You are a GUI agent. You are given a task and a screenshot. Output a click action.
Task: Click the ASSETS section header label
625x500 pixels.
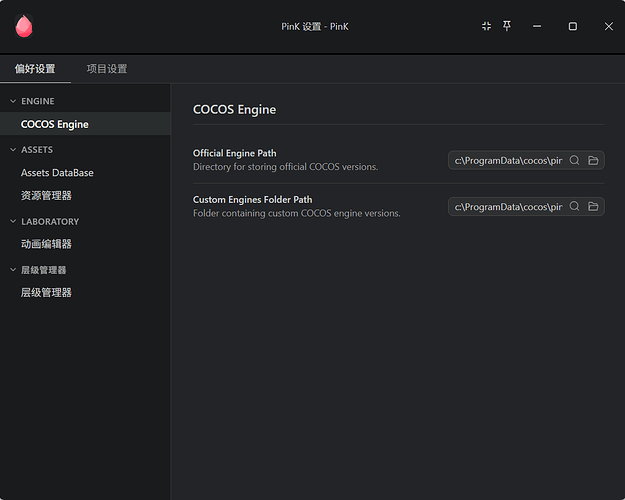(x=37, y=150)
